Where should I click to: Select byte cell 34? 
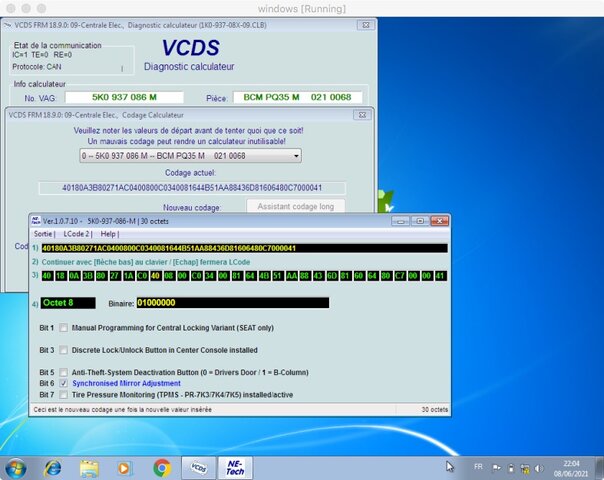click(x=210, y=276)
